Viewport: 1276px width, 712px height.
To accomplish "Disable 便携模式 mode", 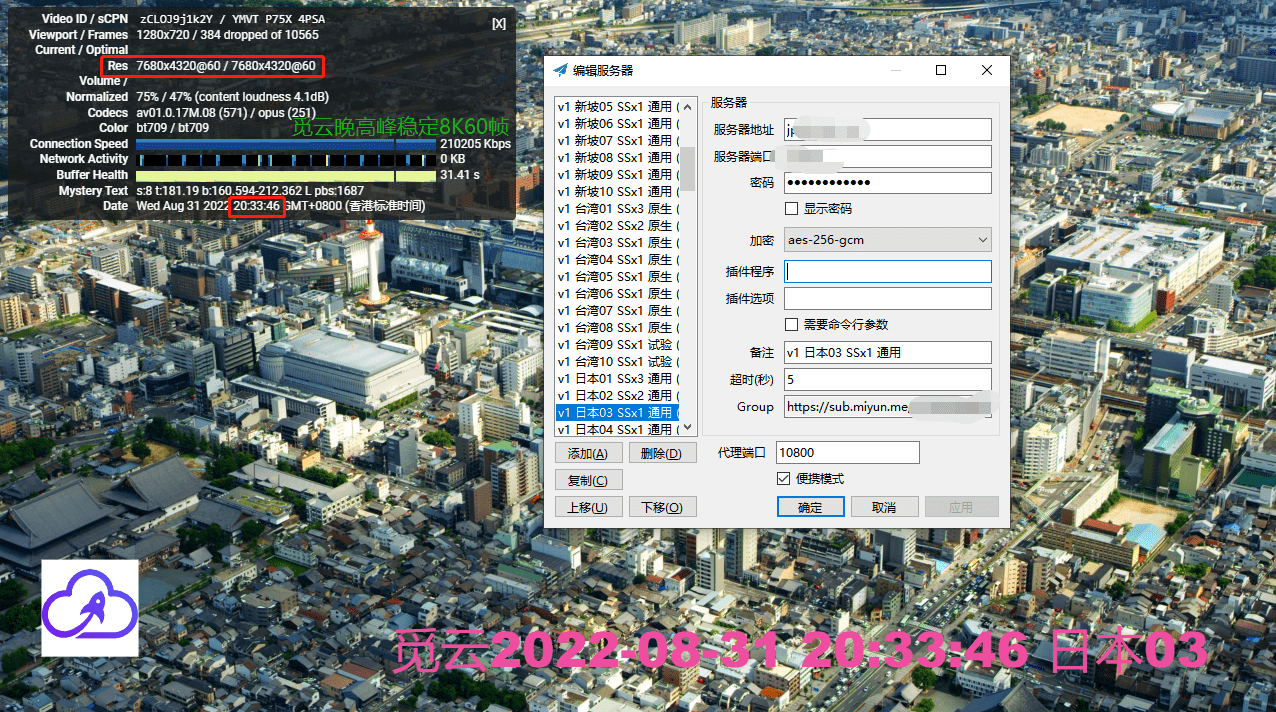I will pos(783,478).
